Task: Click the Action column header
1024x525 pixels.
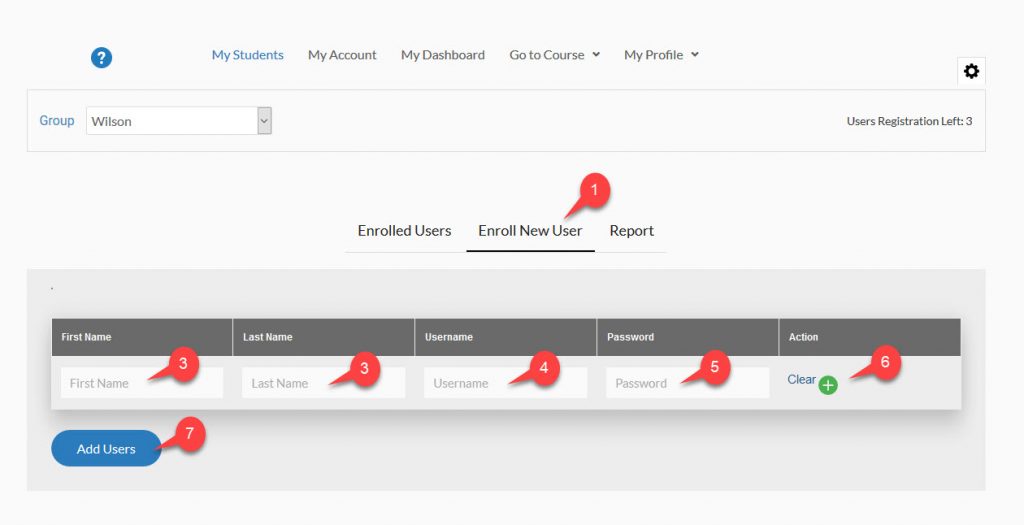Action: pos(870,337)
